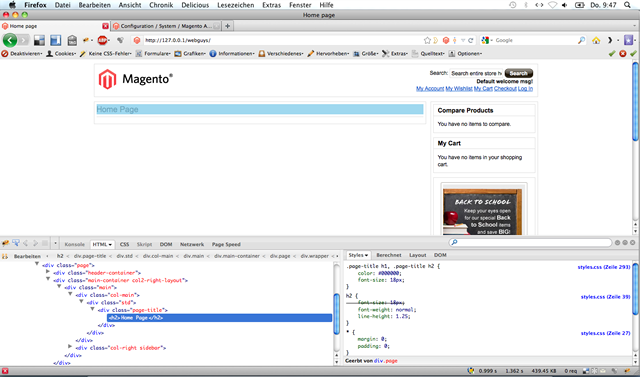Open styles.css (Zeile 39) source link

coord(605,297)
